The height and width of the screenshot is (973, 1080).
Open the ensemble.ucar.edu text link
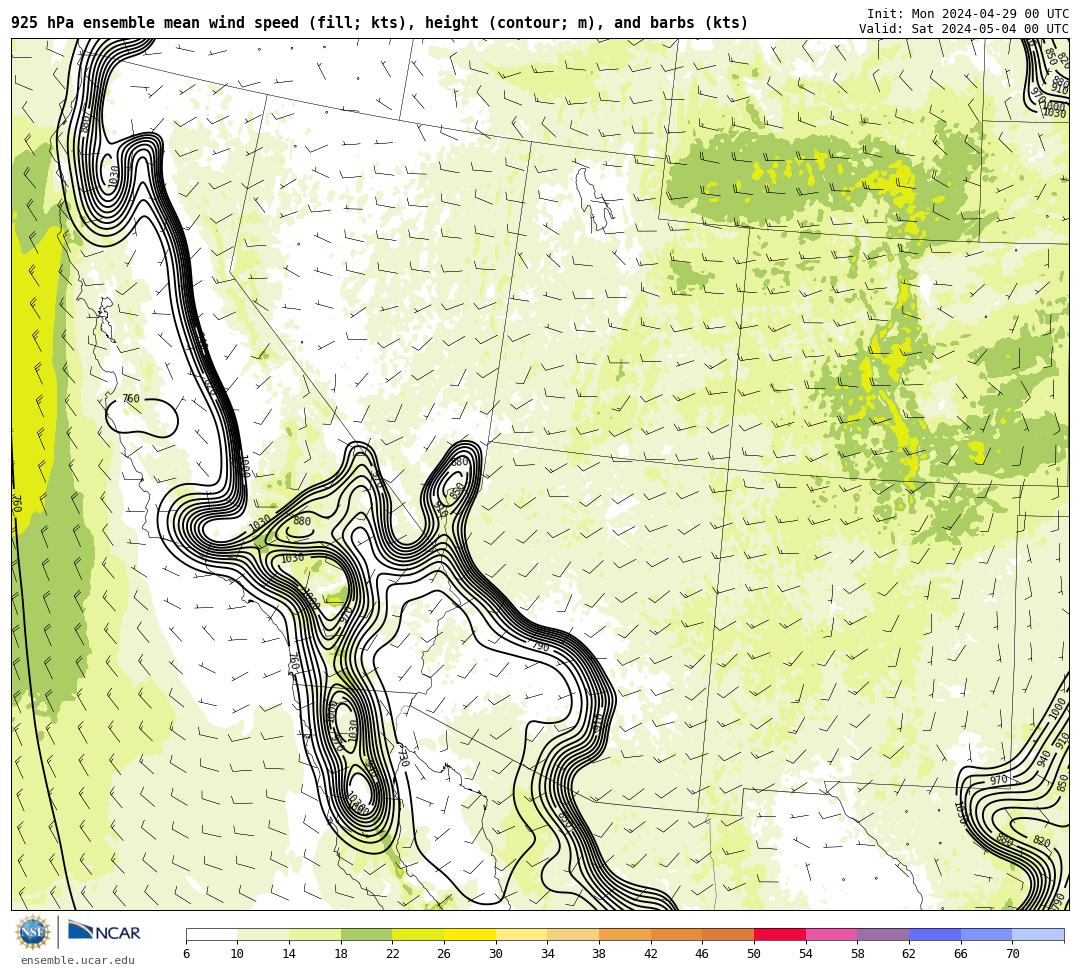(78, 960)
